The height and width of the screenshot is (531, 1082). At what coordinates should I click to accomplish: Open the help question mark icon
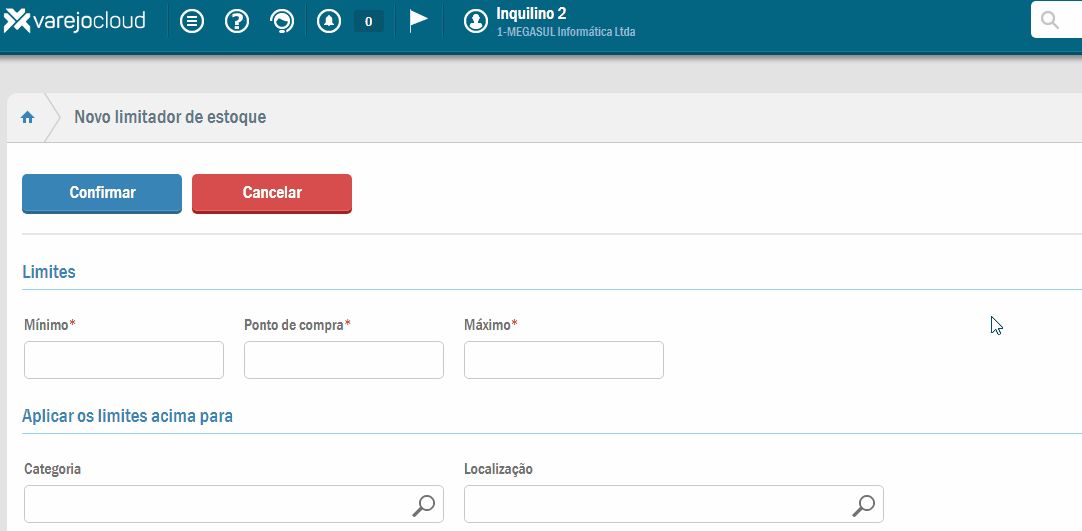click(237, 21)
